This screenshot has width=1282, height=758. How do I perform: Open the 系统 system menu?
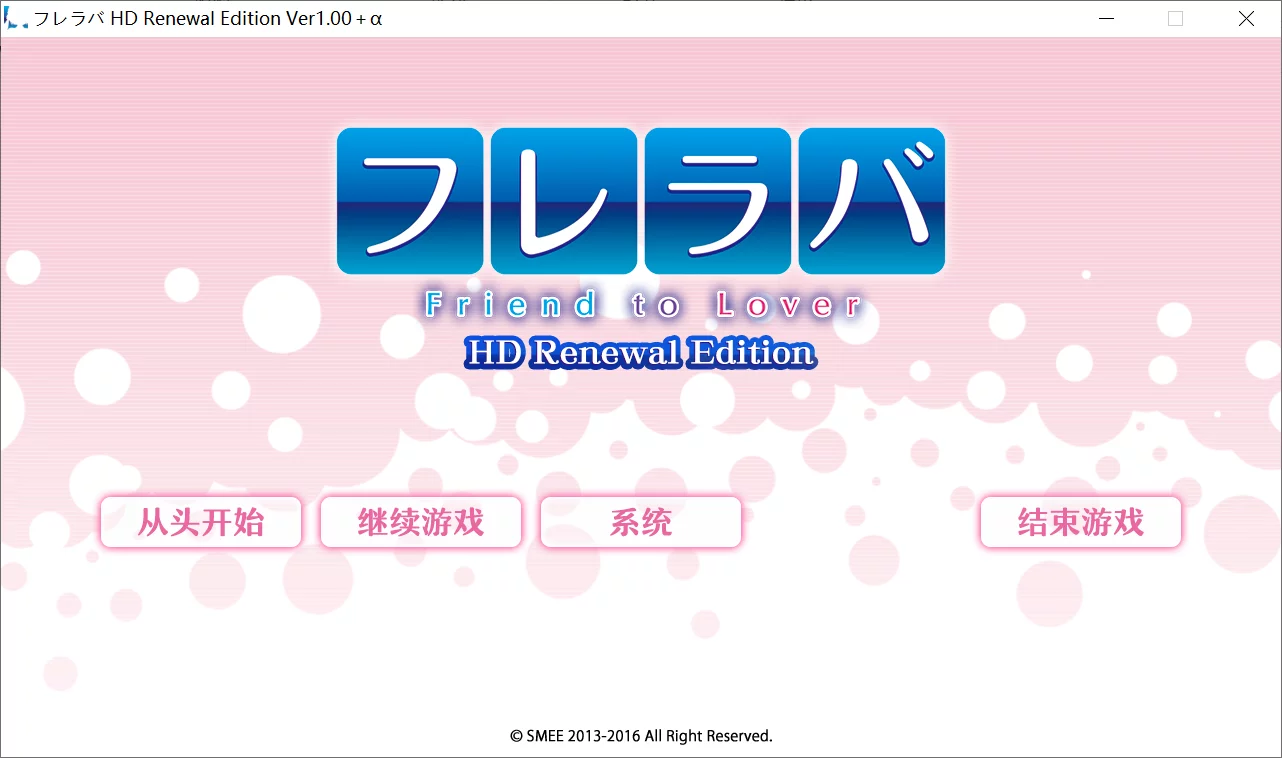pos(641,522)
